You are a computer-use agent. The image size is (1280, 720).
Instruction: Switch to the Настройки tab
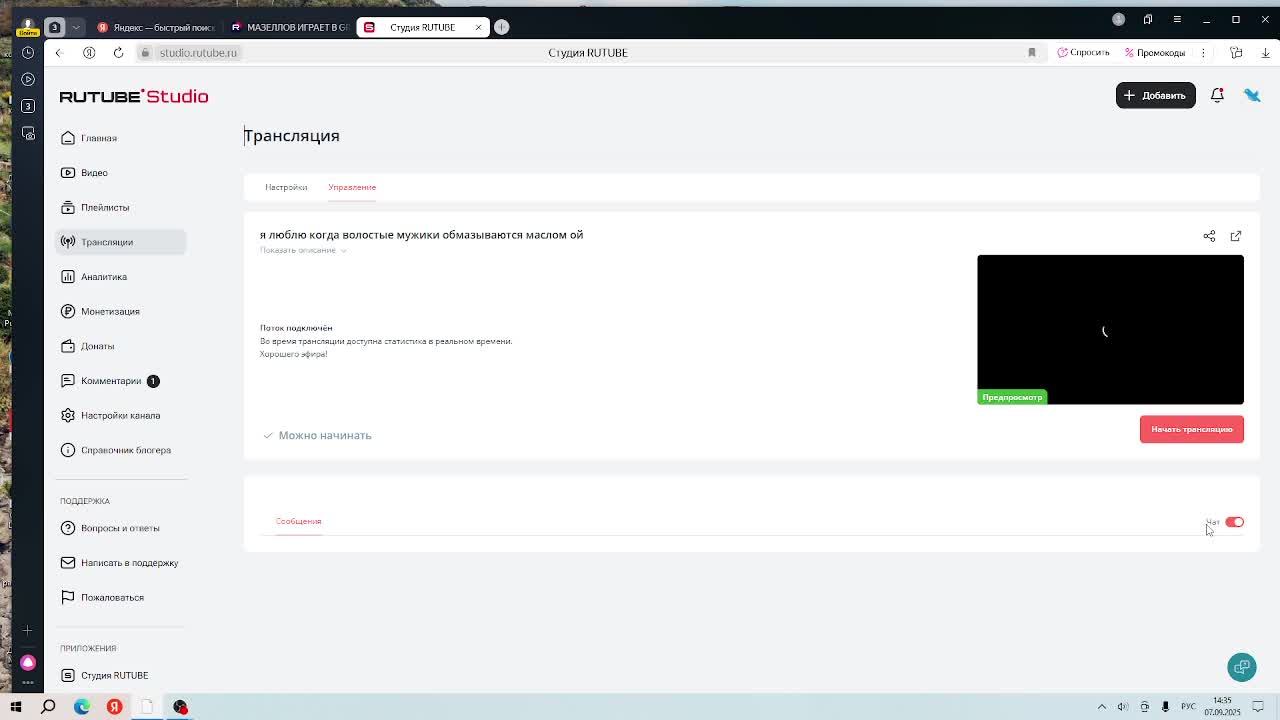point(286,187)
